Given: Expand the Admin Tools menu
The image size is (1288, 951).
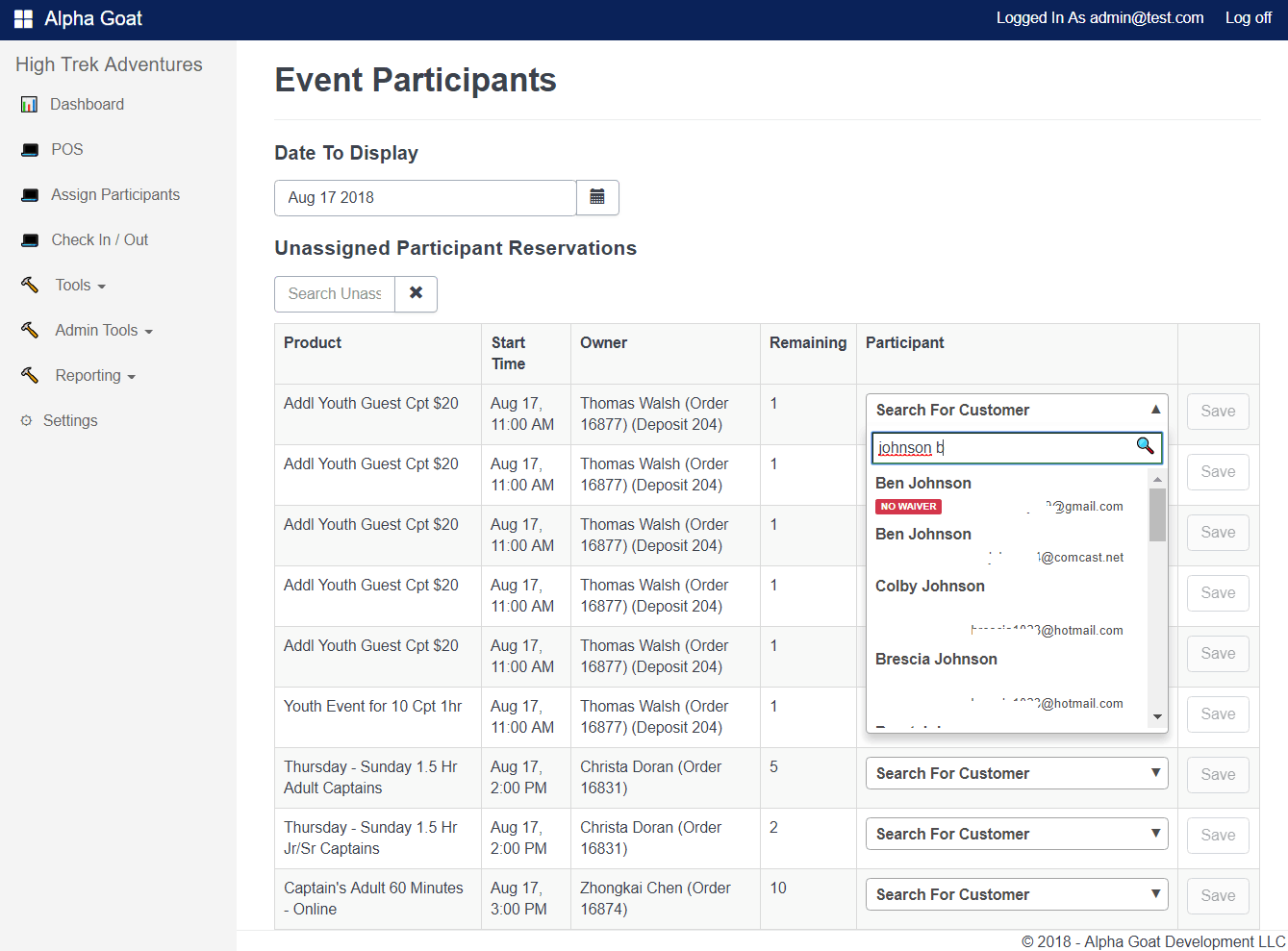Looking at the screenshot, I should (x=103, y=331).
